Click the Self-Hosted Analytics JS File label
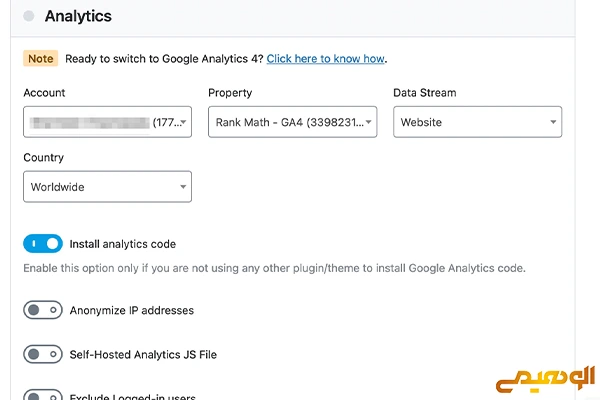The height and width of the screenshot is (400, 600). pos(143,355)
